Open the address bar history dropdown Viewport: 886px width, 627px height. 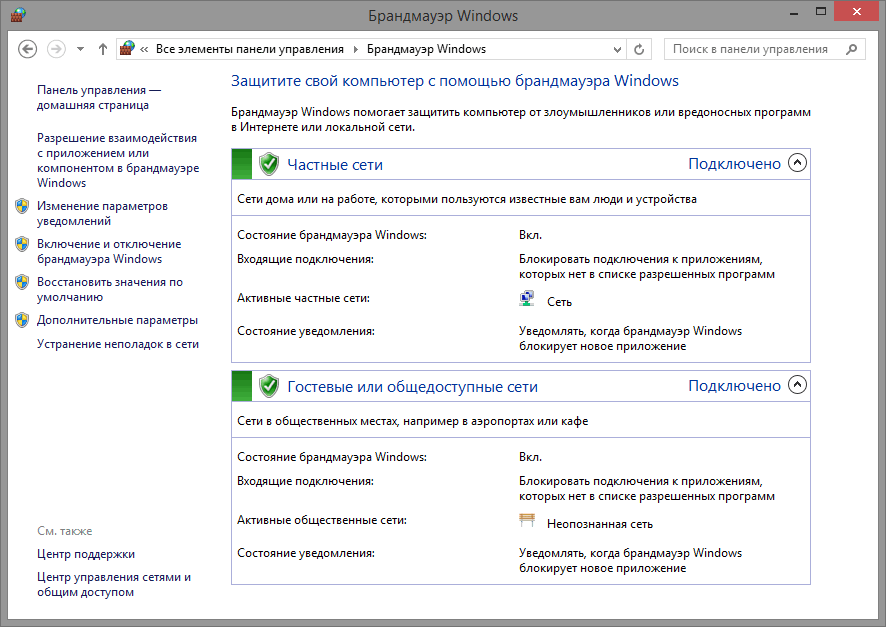[614, 49]
